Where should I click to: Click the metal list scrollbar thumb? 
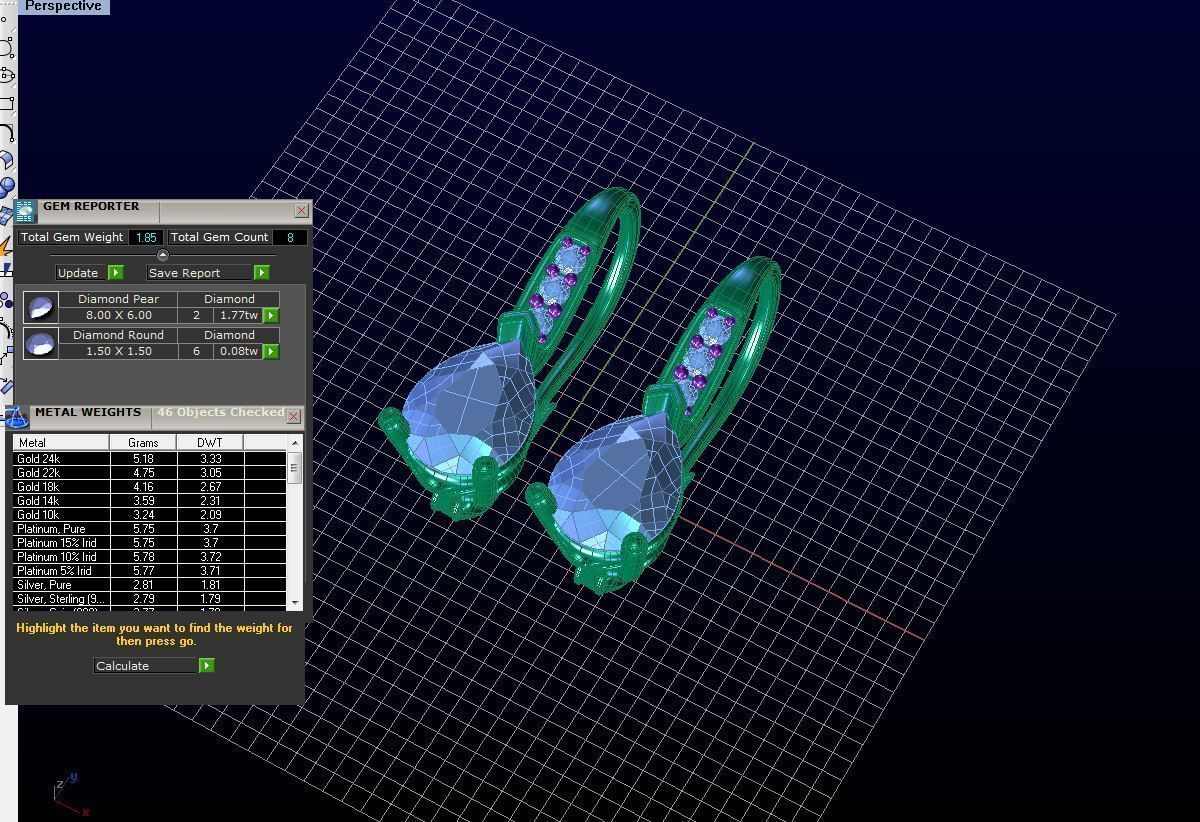coord(294,467)
